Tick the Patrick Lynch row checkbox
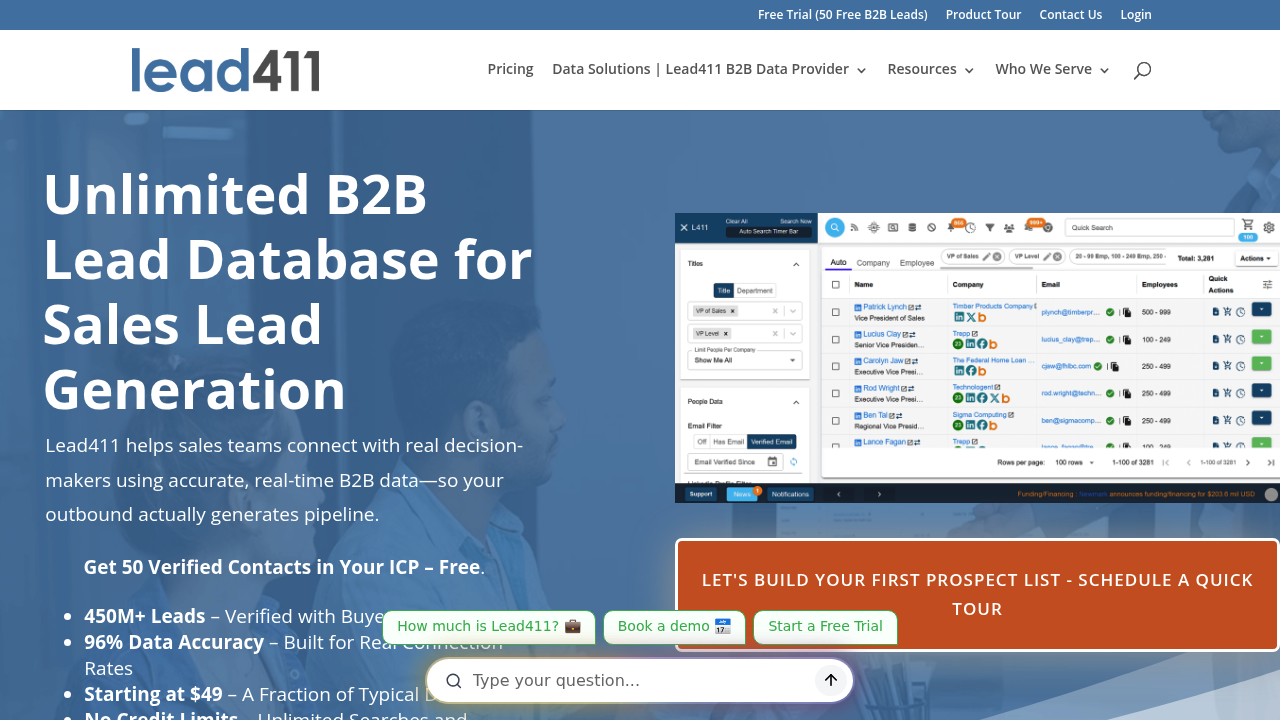This screenshot has height=720, width=1280. (836, 312)
